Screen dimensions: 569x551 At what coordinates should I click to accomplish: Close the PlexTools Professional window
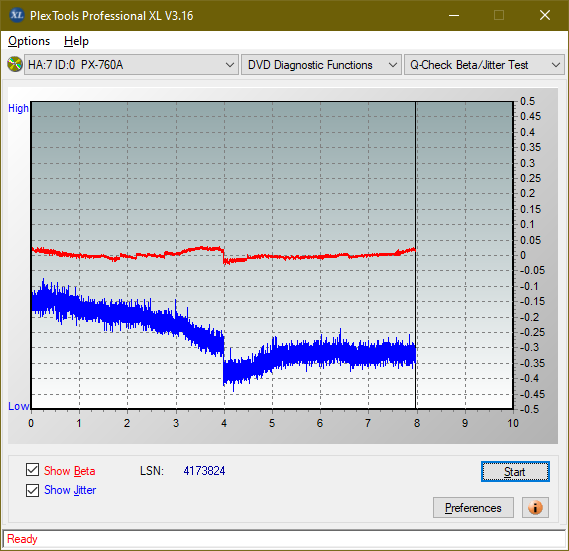(545, 15)
